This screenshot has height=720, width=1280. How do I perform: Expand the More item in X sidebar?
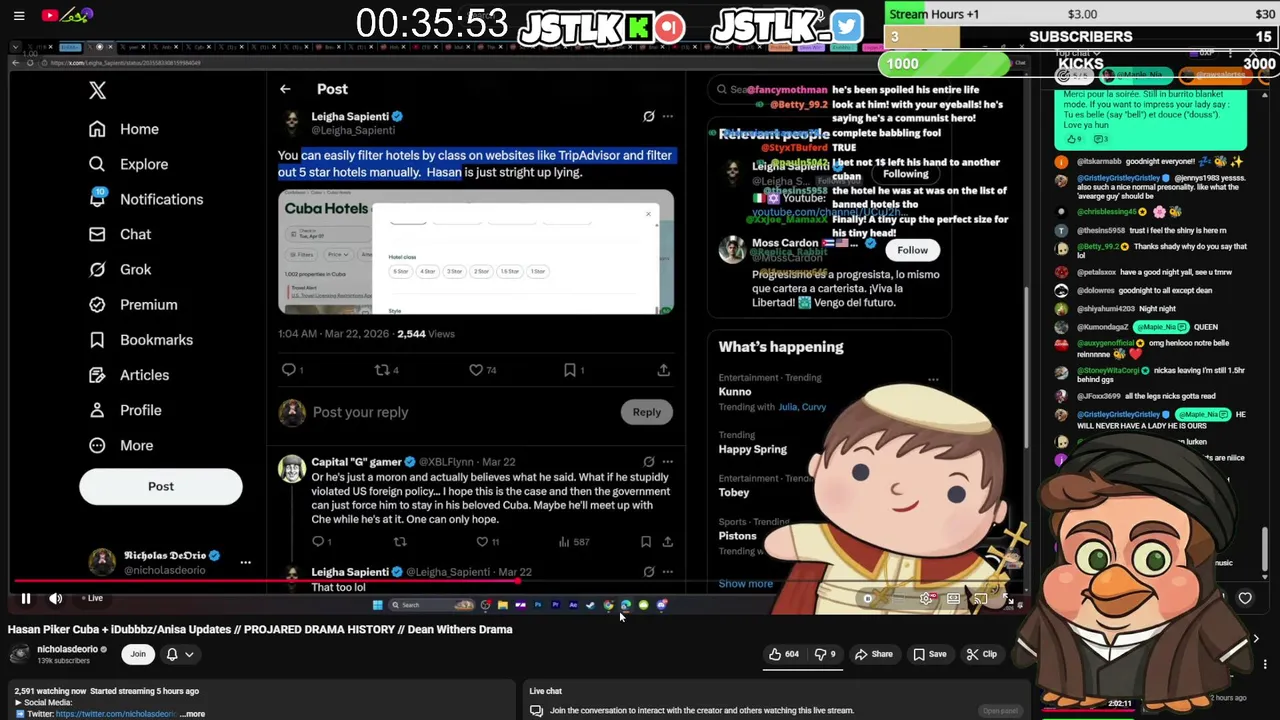coord(121,445)
